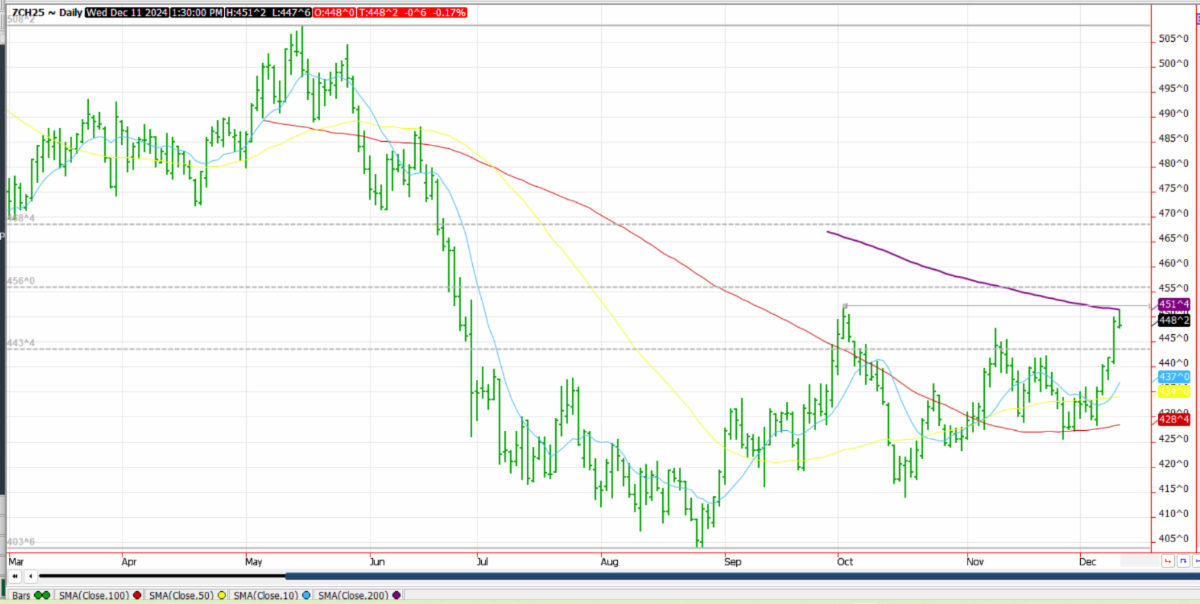Click the jump-to-start double arrow button
This screenshot has width=1200, height=604.
click(15, 576)
